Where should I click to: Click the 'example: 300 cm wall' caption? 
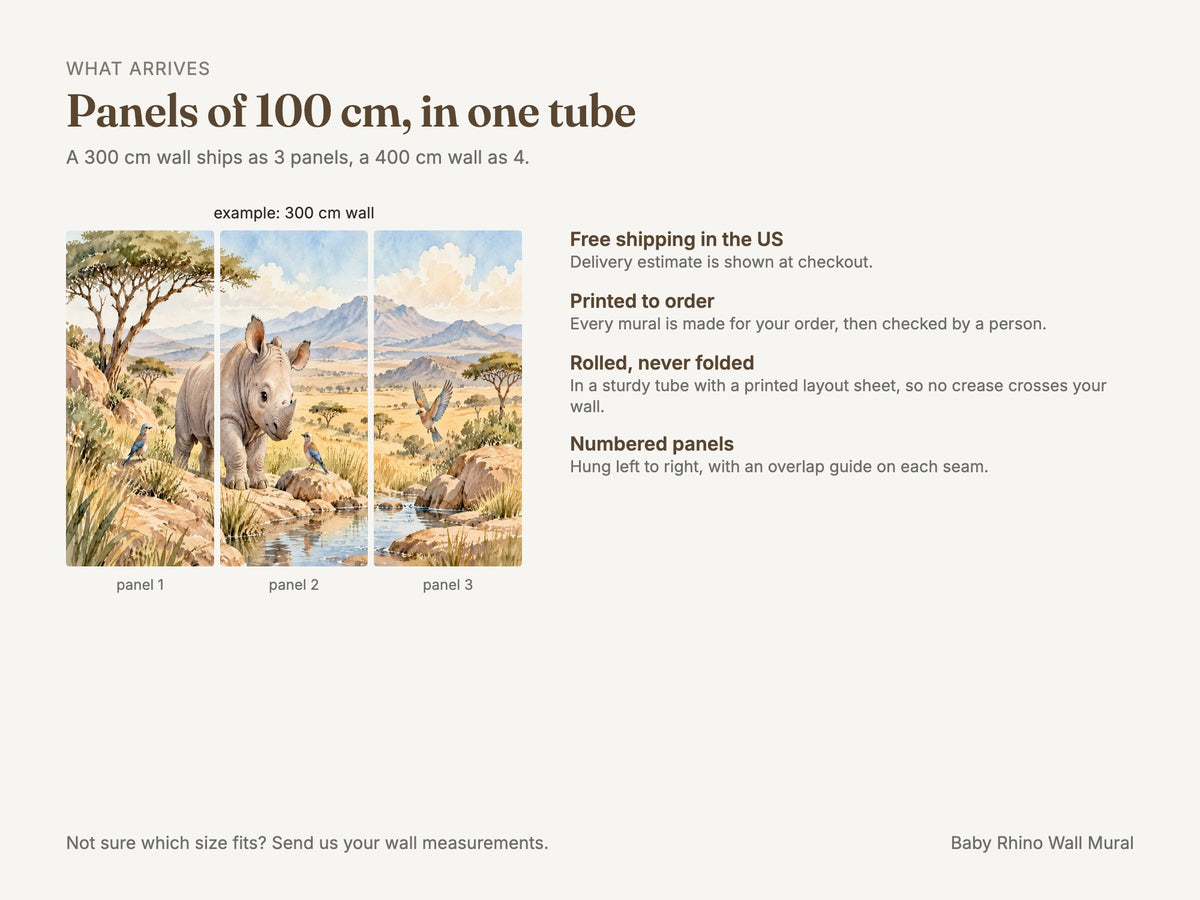coord(294,213)
